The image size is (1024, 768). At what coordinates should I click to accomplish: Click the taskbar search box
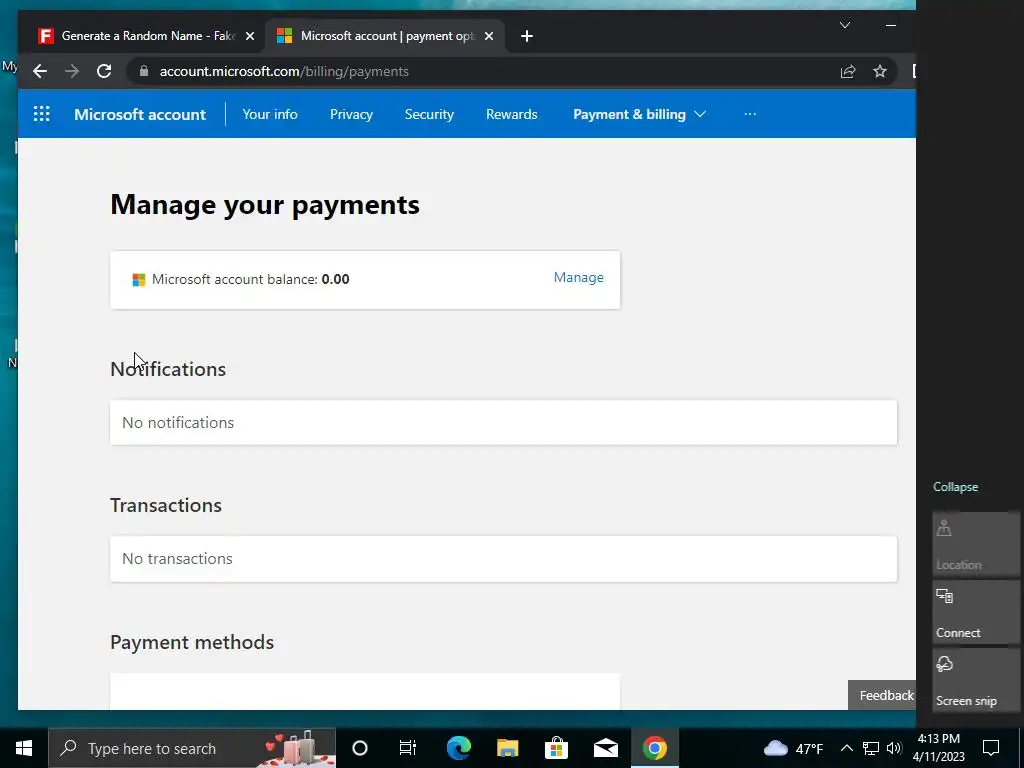[192, 748]
